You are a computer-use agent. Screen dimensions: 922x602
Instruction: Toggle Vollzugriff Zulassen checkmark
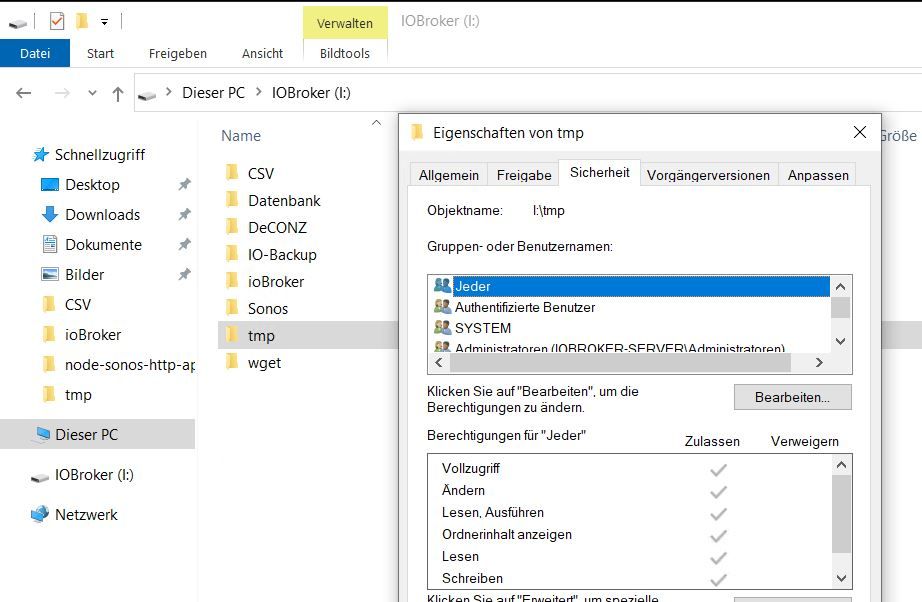click(x=718, y=469)
